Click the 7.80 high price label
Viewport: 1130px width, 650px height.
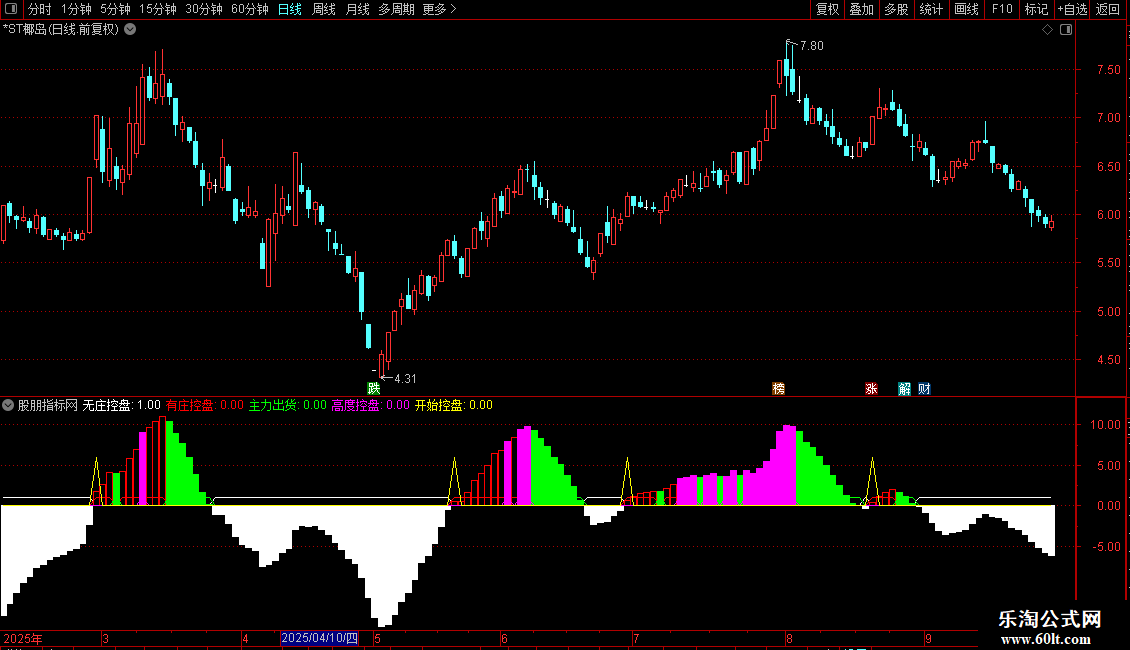pos(811,45)
